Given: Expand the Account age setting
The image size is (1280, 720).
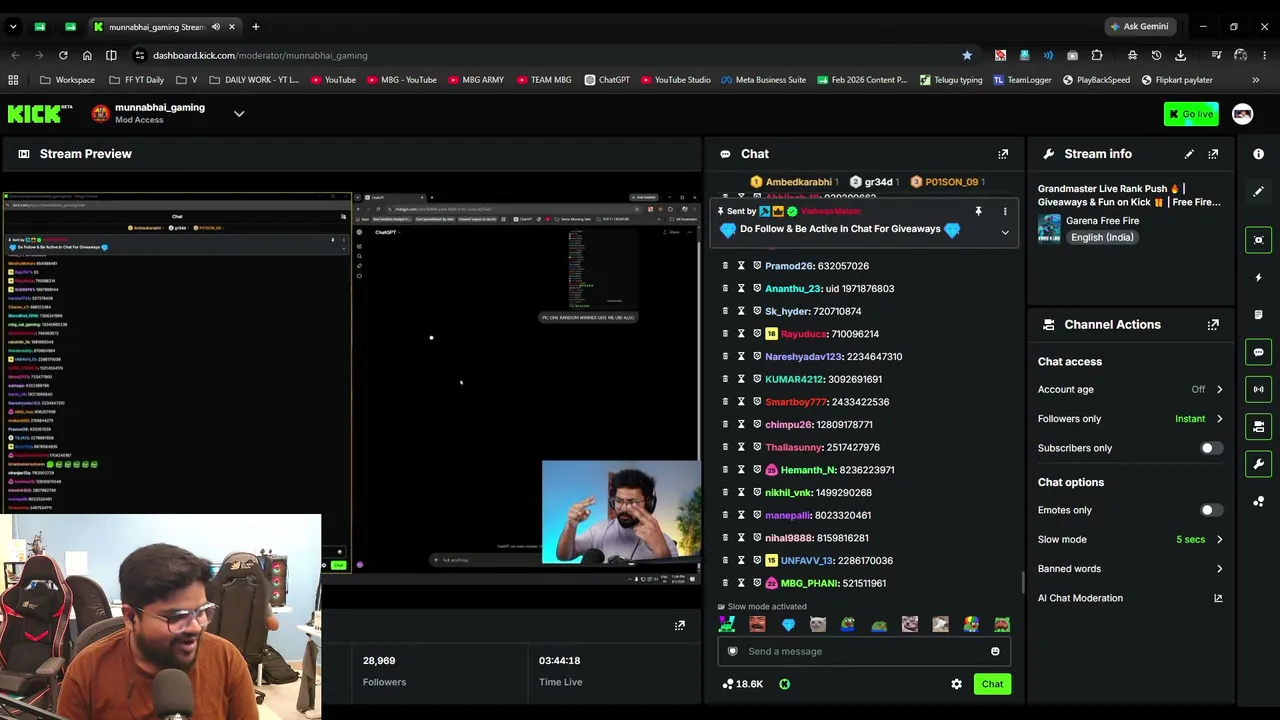Looking at the screenshot, I should pos(1219,389).
